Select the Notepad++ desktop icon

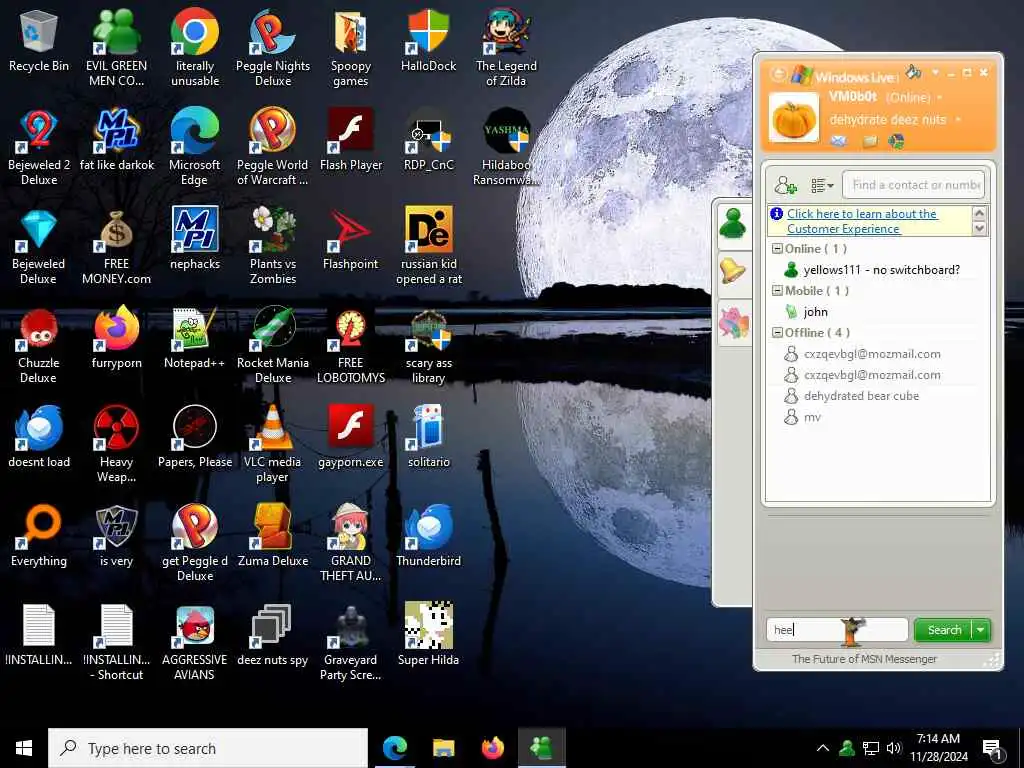point(195,338)
